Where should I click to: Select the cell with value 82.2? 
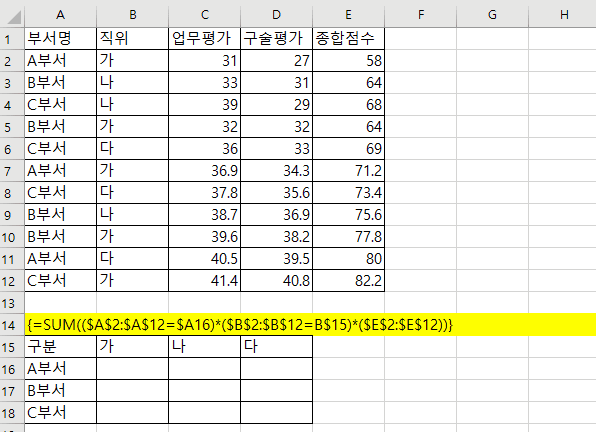[348, 281]
